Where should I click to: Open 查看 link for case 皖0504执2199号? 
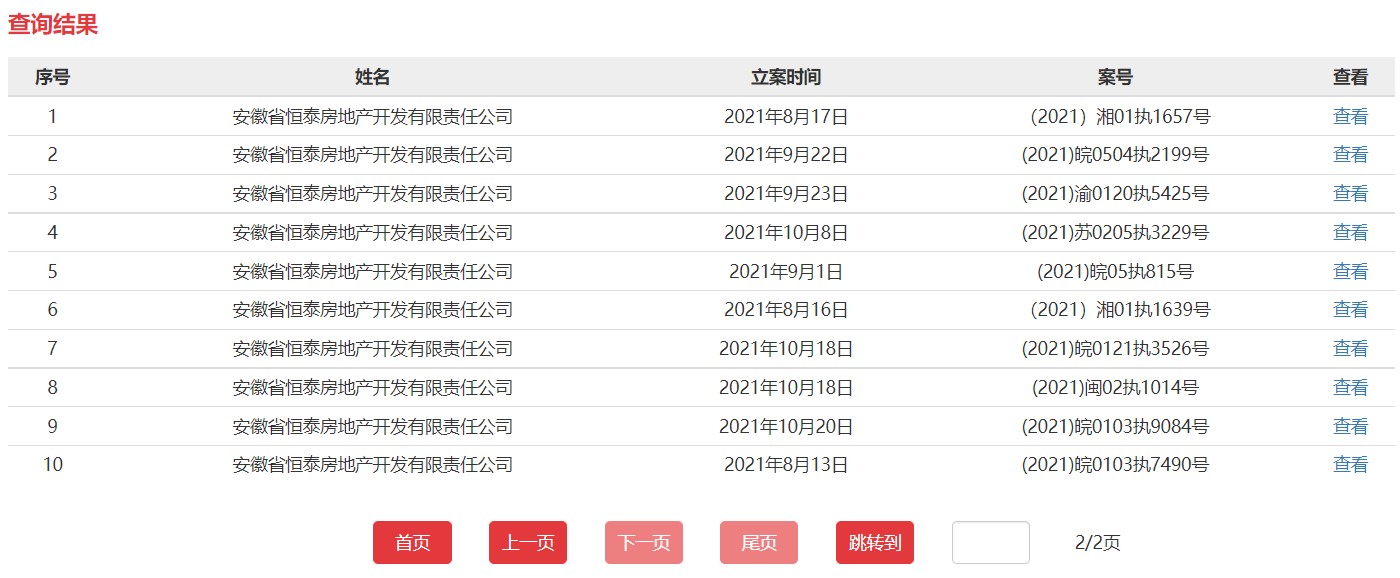[x=1350, y=155]
